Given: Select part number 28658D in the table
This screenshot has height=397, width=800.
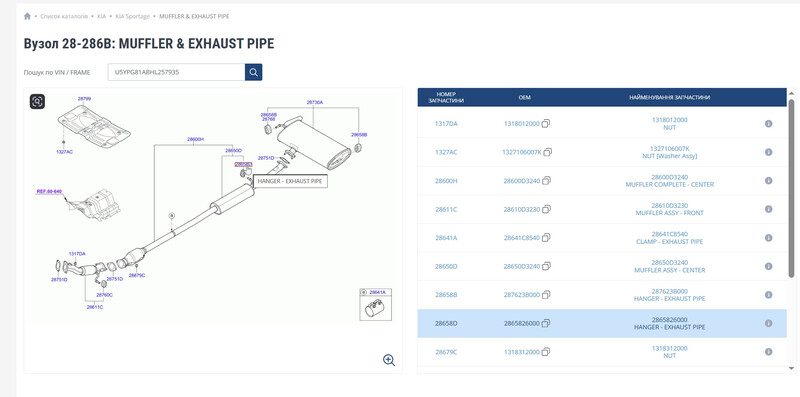Looking at the screenshot, I should point(446,324).
